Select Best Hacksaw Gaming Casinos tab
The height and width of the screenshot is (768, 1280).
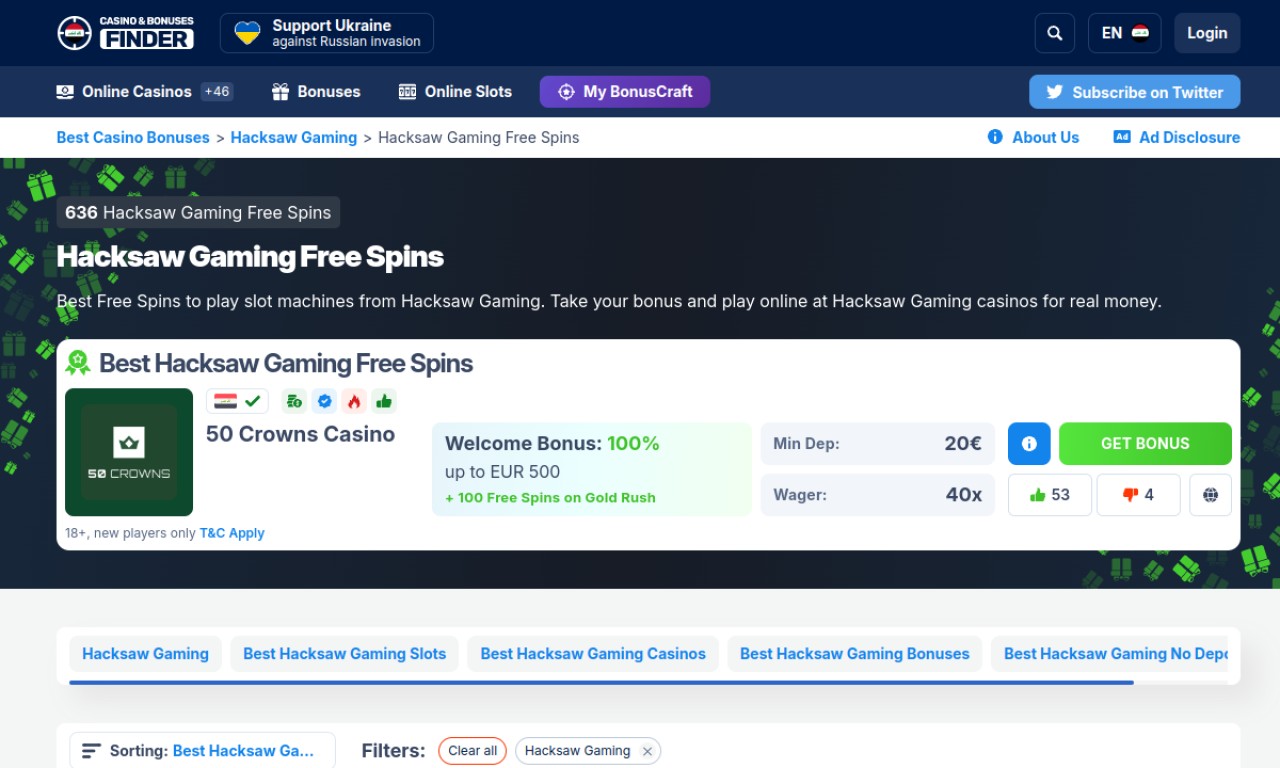(593, 654)
